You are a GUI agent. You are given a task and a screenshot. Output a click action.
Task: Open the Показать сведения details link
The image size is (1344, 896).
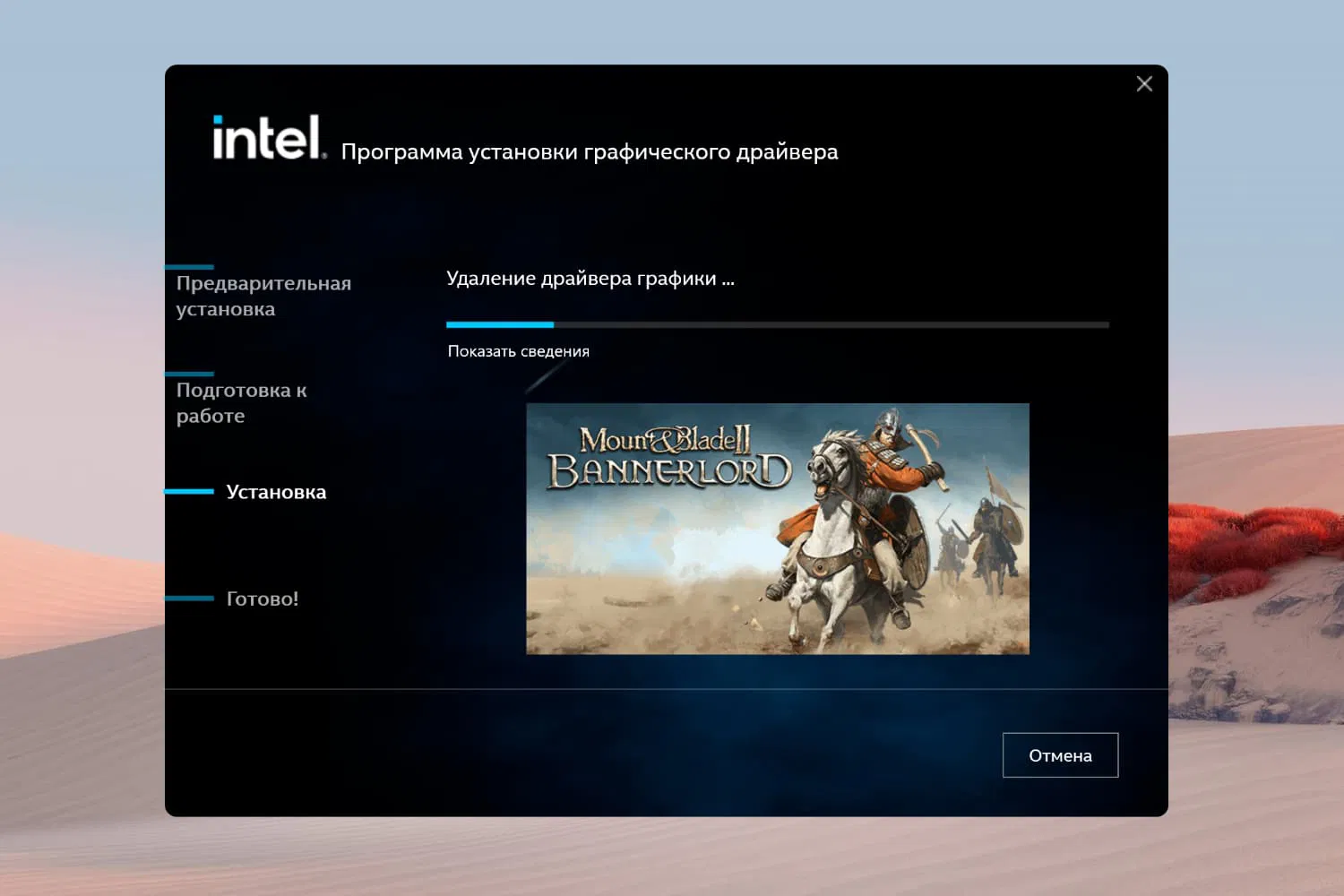[x=519, y=351]
